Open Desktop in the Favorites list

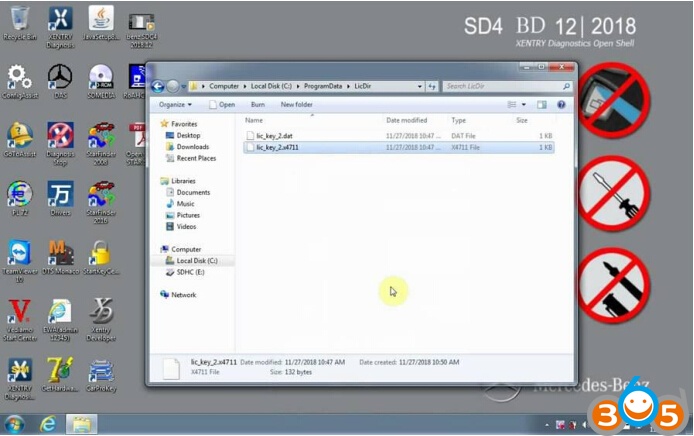tap(183, 135)
